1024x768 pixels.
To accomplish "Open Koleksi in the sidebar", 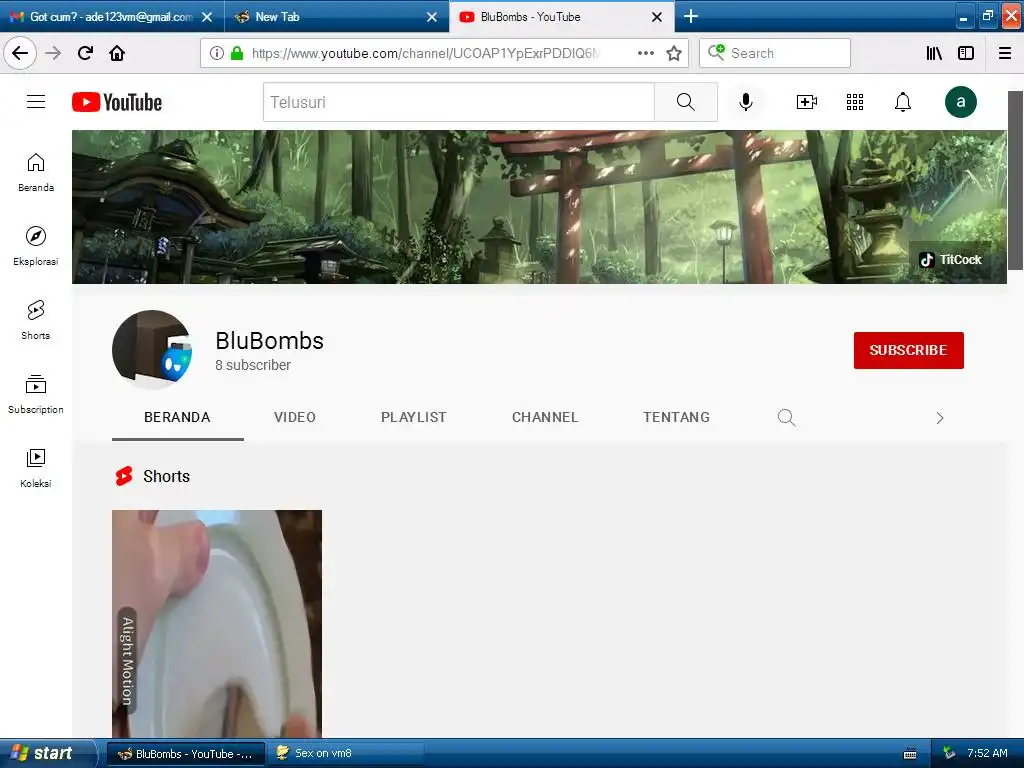I will click(36, 468).
